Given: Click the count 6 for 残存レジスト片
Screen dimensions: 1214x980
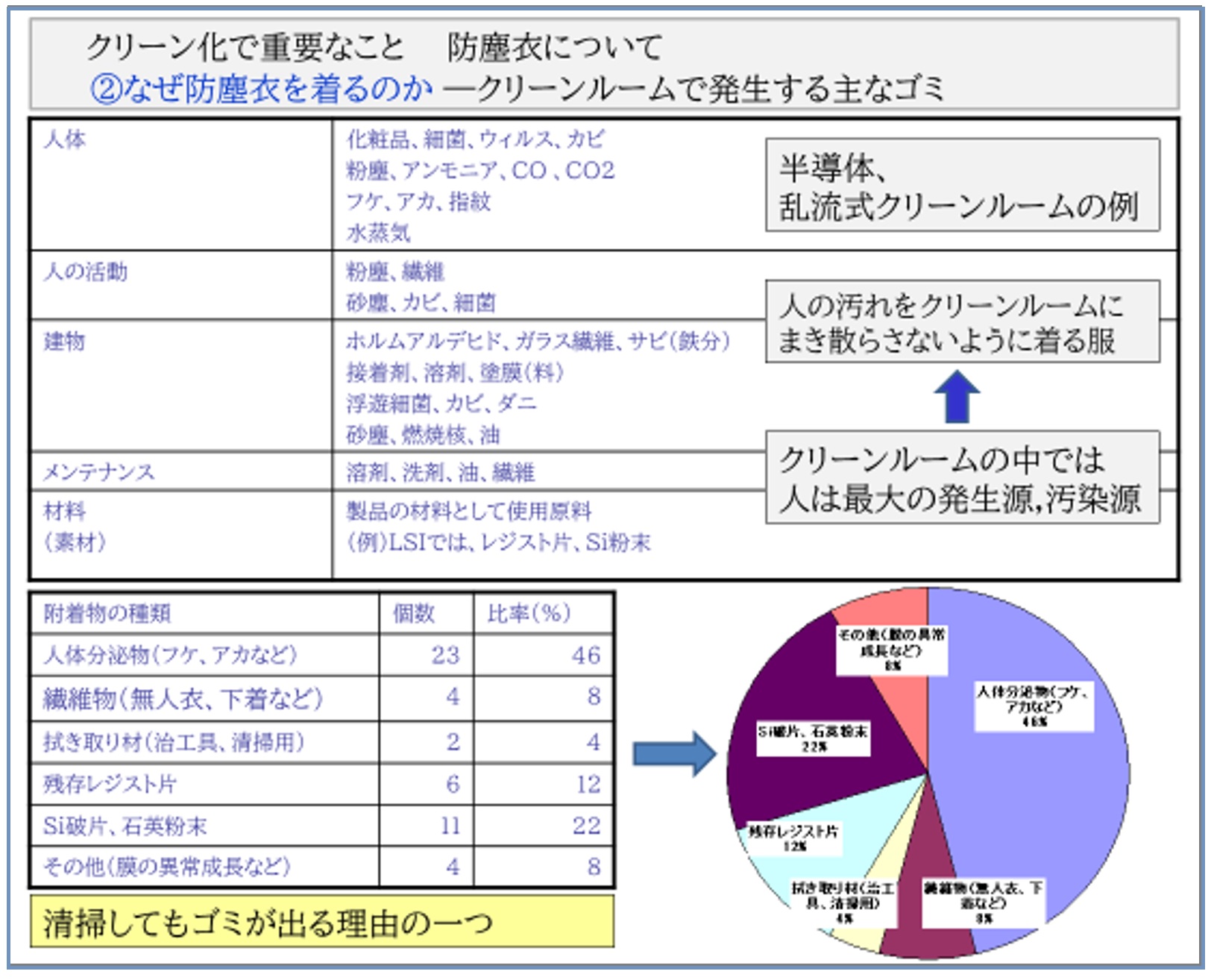Looking at the screenshot, I should (x=453, y=784).
